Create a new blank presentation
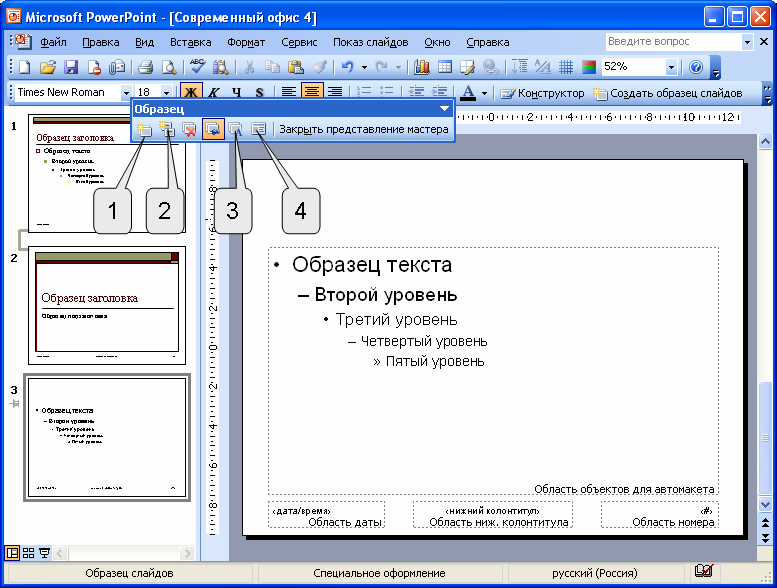The height and width of the screenshot is (588, 777). tap(24, 67)
